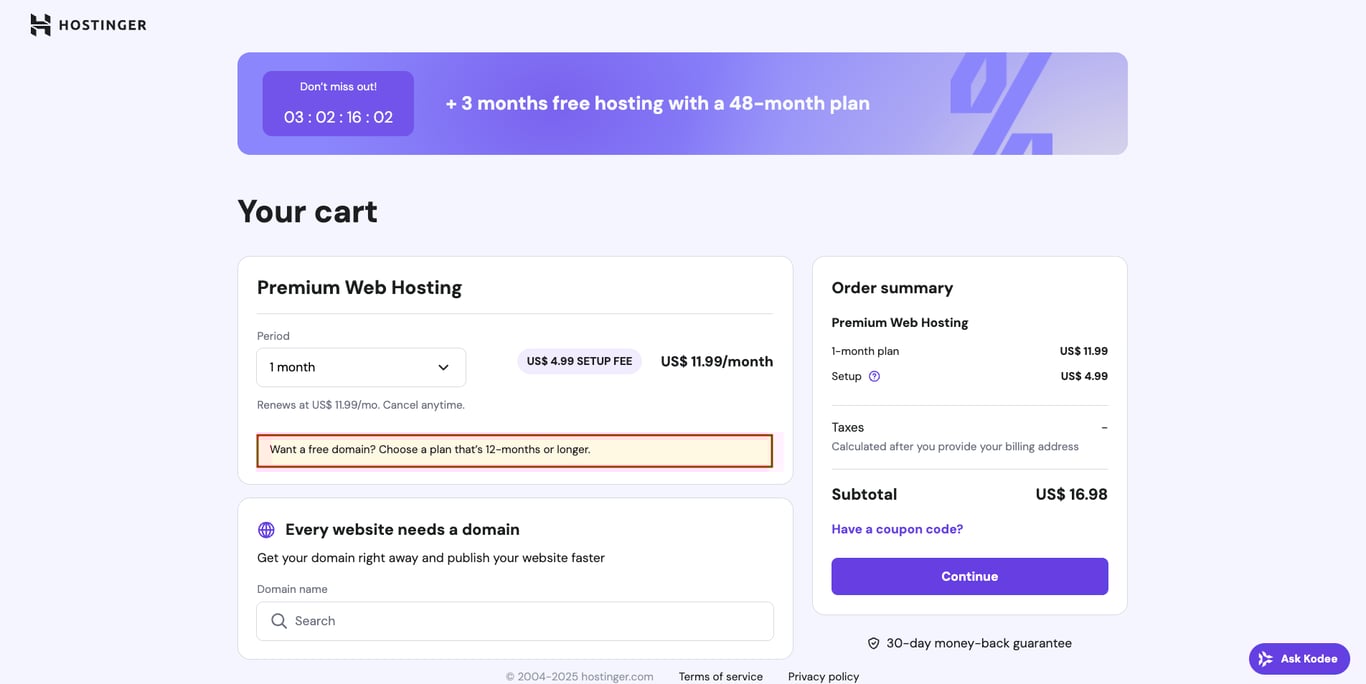Open the Terms of service page
The image size is (1366, 684).
point(720,676)
